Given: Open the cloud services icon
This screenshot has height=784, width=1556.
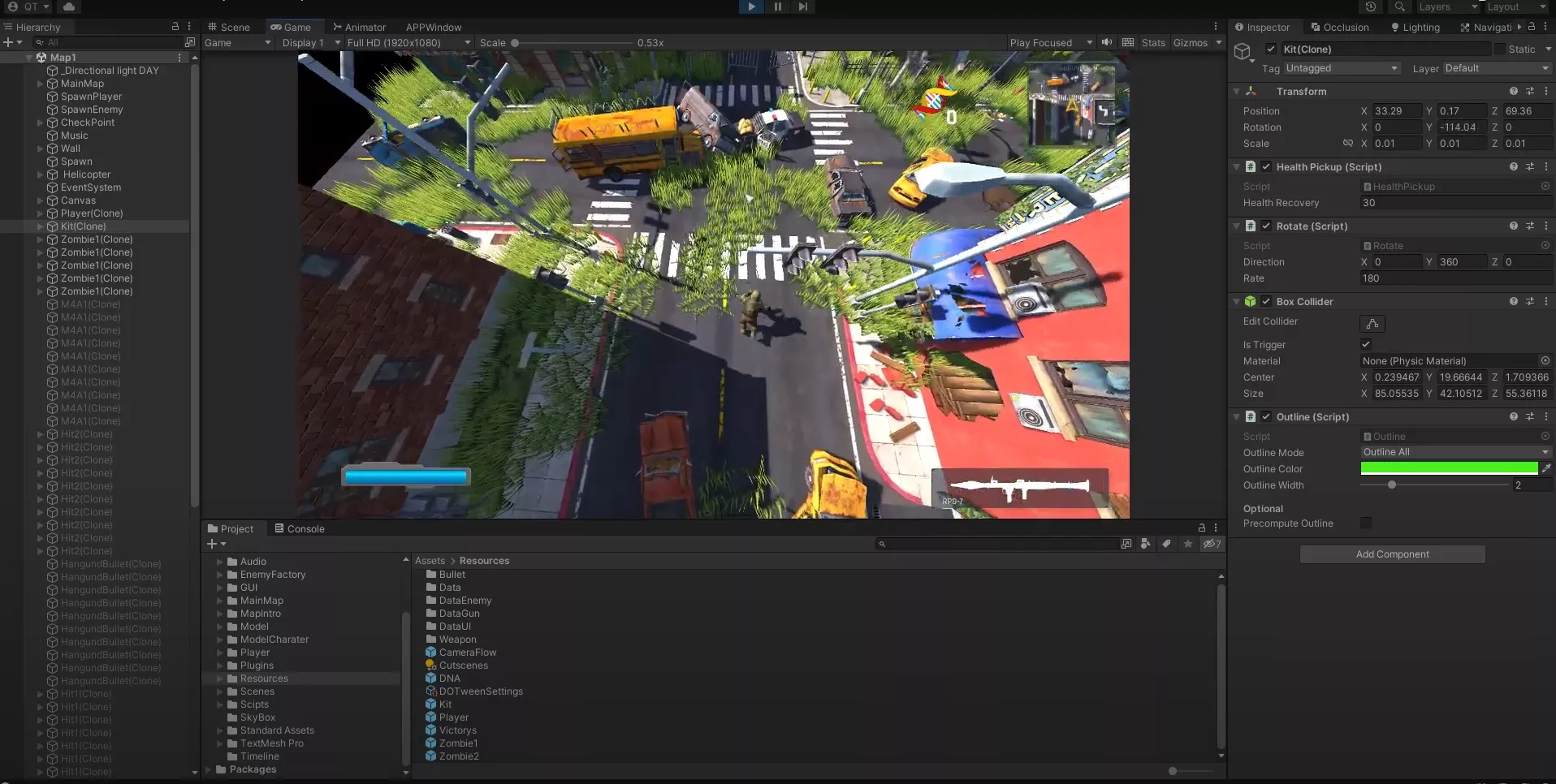Looking at the screenshot, I should point(69,6).
